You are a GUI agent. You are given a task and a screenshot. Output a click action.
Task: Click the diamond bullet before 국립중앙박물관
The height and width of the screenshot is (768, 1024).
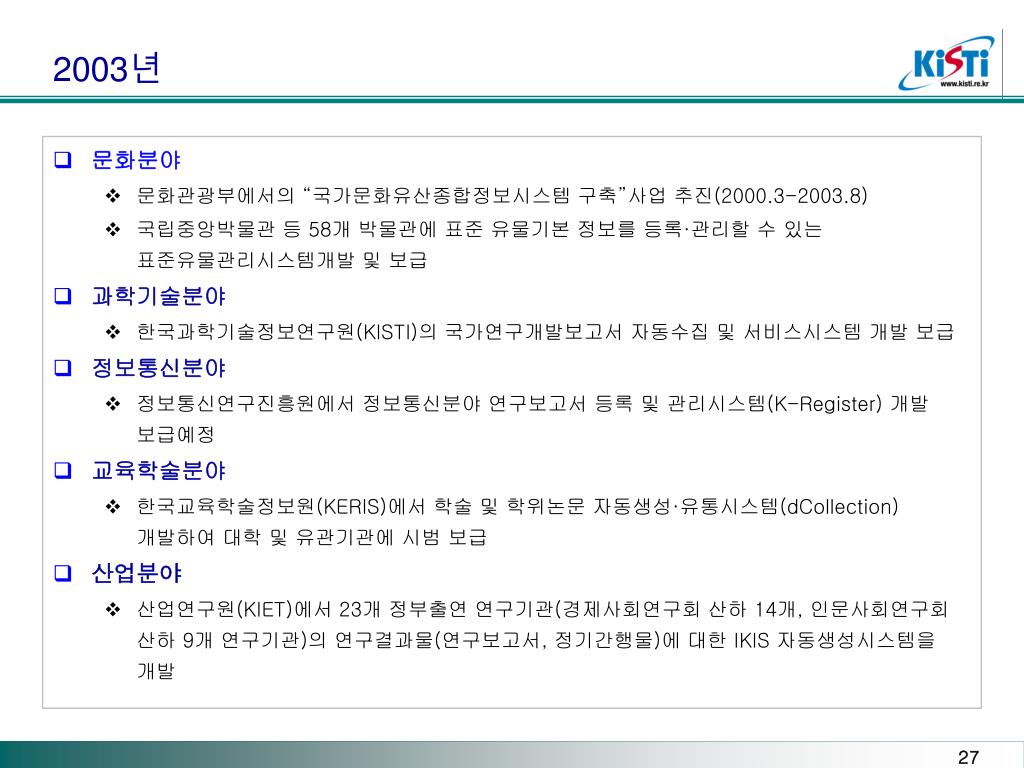(x=113, y=229)
